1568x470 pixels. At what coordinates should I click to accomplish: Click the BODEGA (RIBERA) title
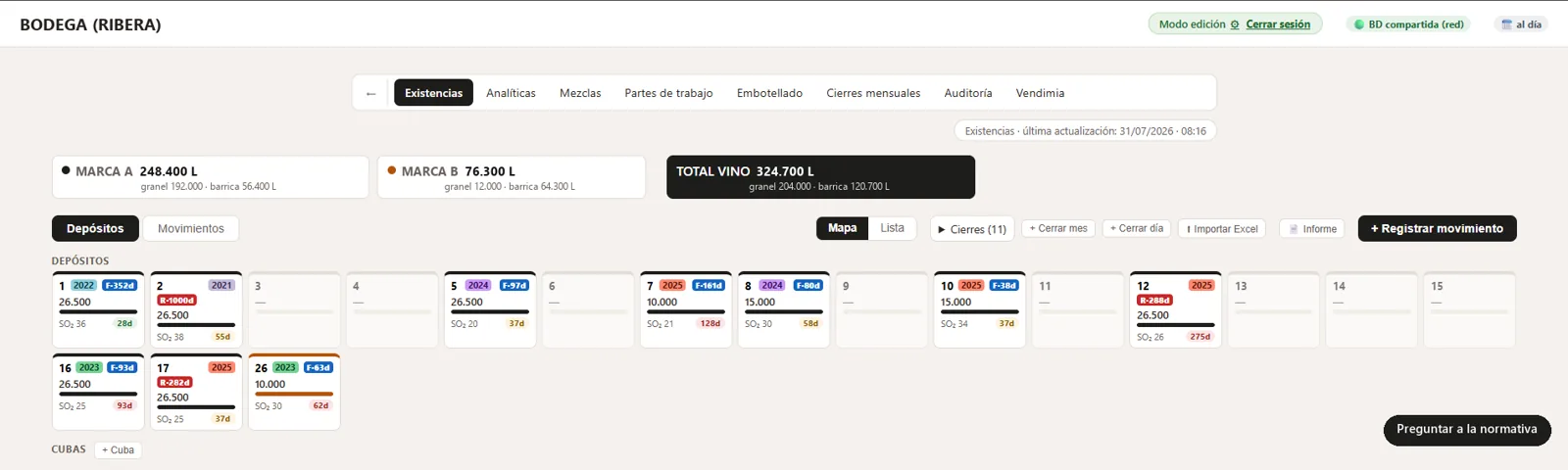[x=90, y=24]
